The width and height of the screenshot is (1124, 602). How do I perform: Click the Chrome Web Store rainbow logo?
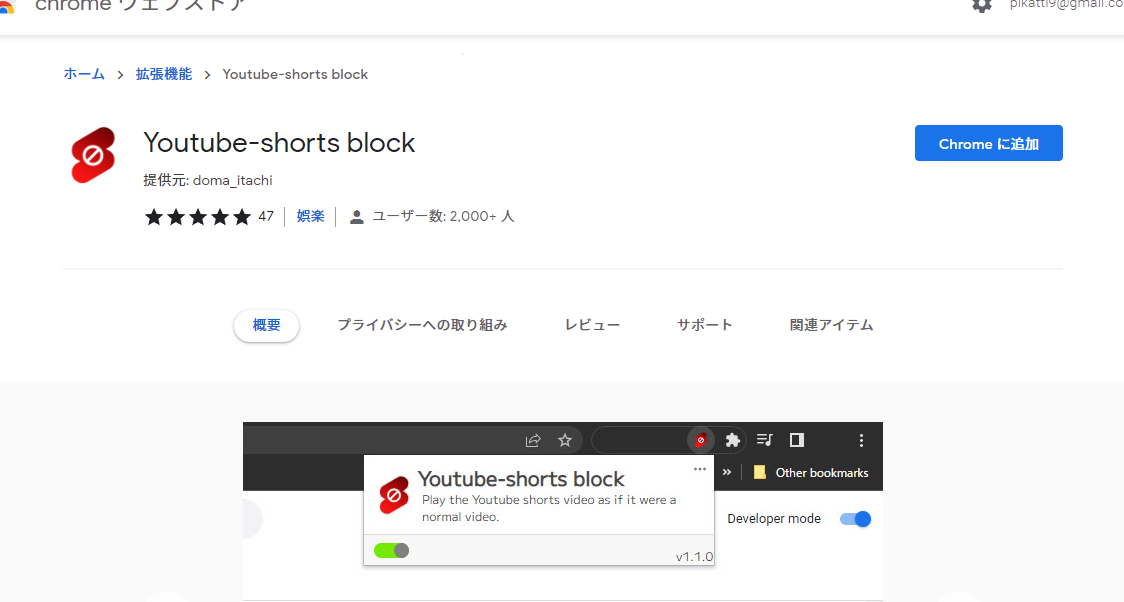[x=6, y=6]
